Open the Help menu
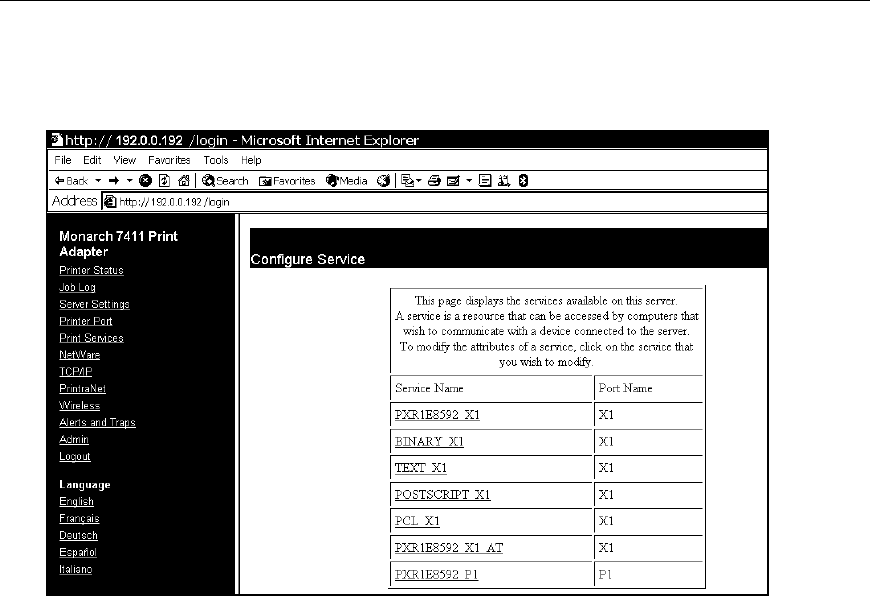 (251, 160)
